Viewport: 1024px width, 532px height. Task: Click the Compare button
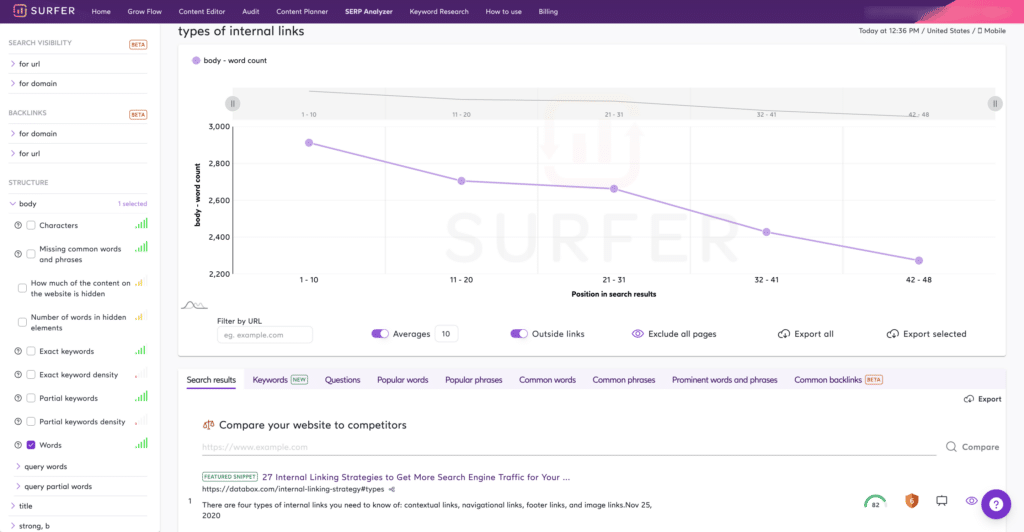(972, 446)
